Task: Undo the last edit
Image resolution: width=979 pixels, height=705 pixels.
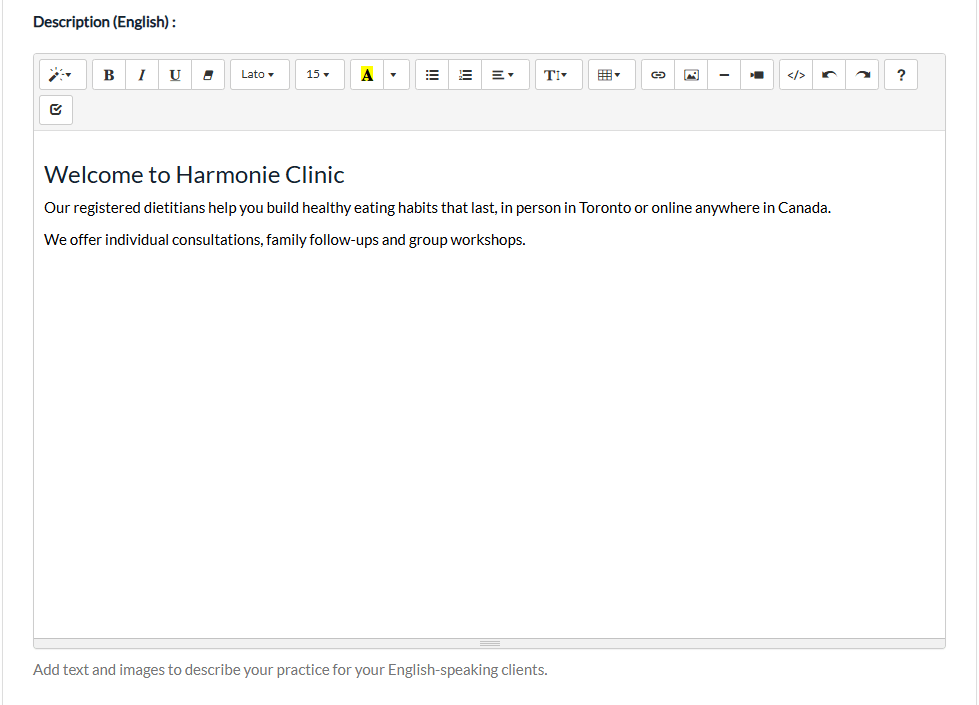Action: pyautogui.click(x=829, y=75)
